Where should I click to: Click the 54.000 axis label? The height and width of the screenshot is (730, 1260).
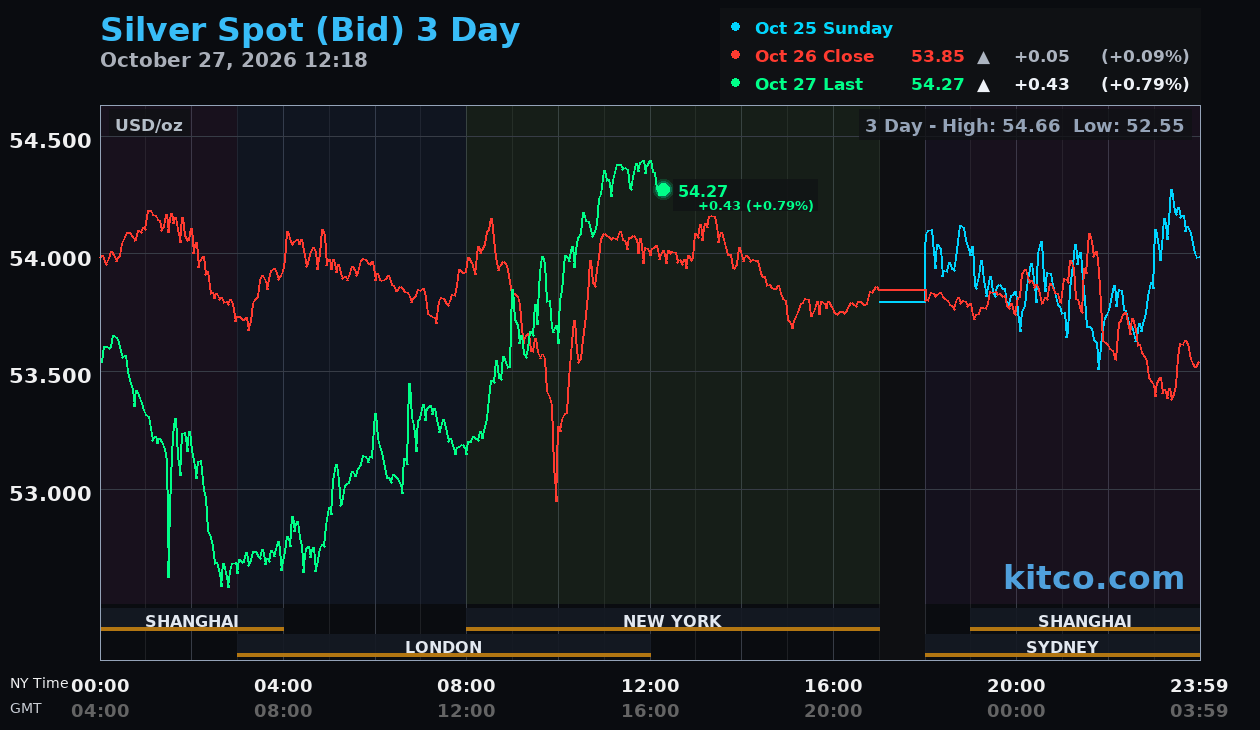point(50,258)
